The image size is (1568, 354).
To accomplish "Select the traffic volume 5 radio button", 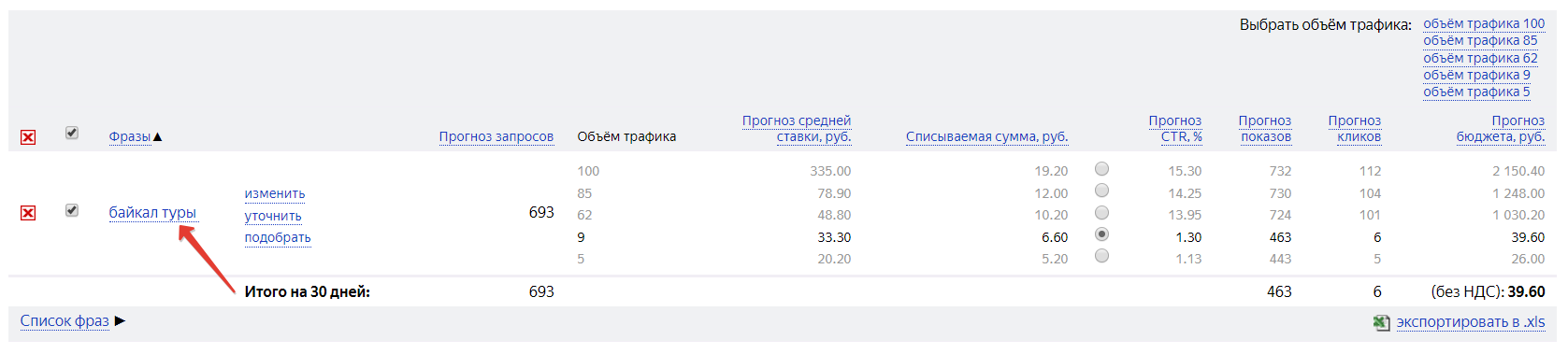I will click(x=1101, y=256).
